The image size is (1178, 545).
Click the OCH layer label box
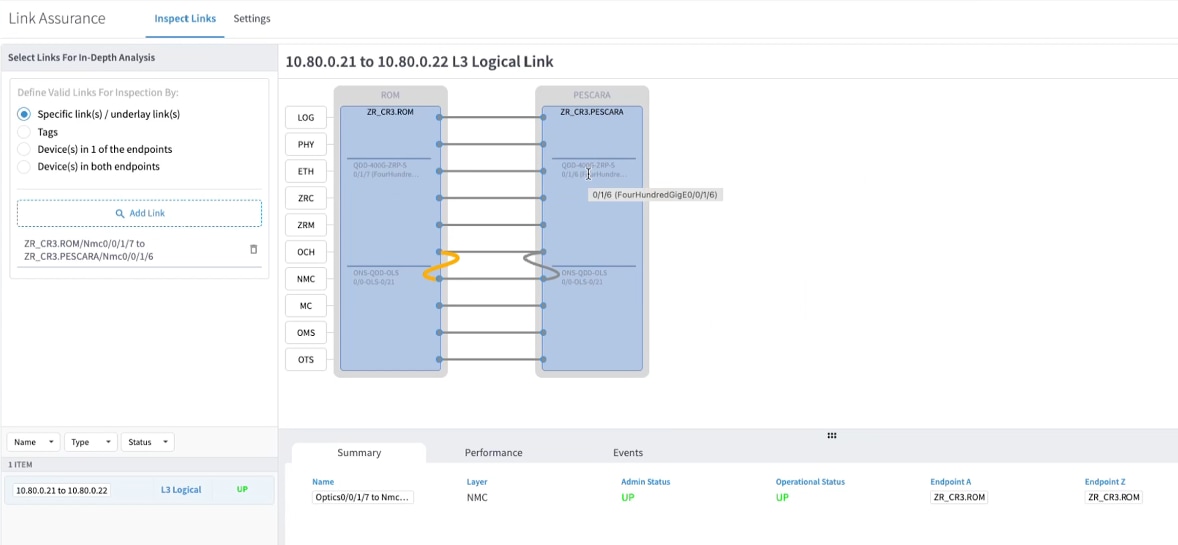(x=306, y=252)
